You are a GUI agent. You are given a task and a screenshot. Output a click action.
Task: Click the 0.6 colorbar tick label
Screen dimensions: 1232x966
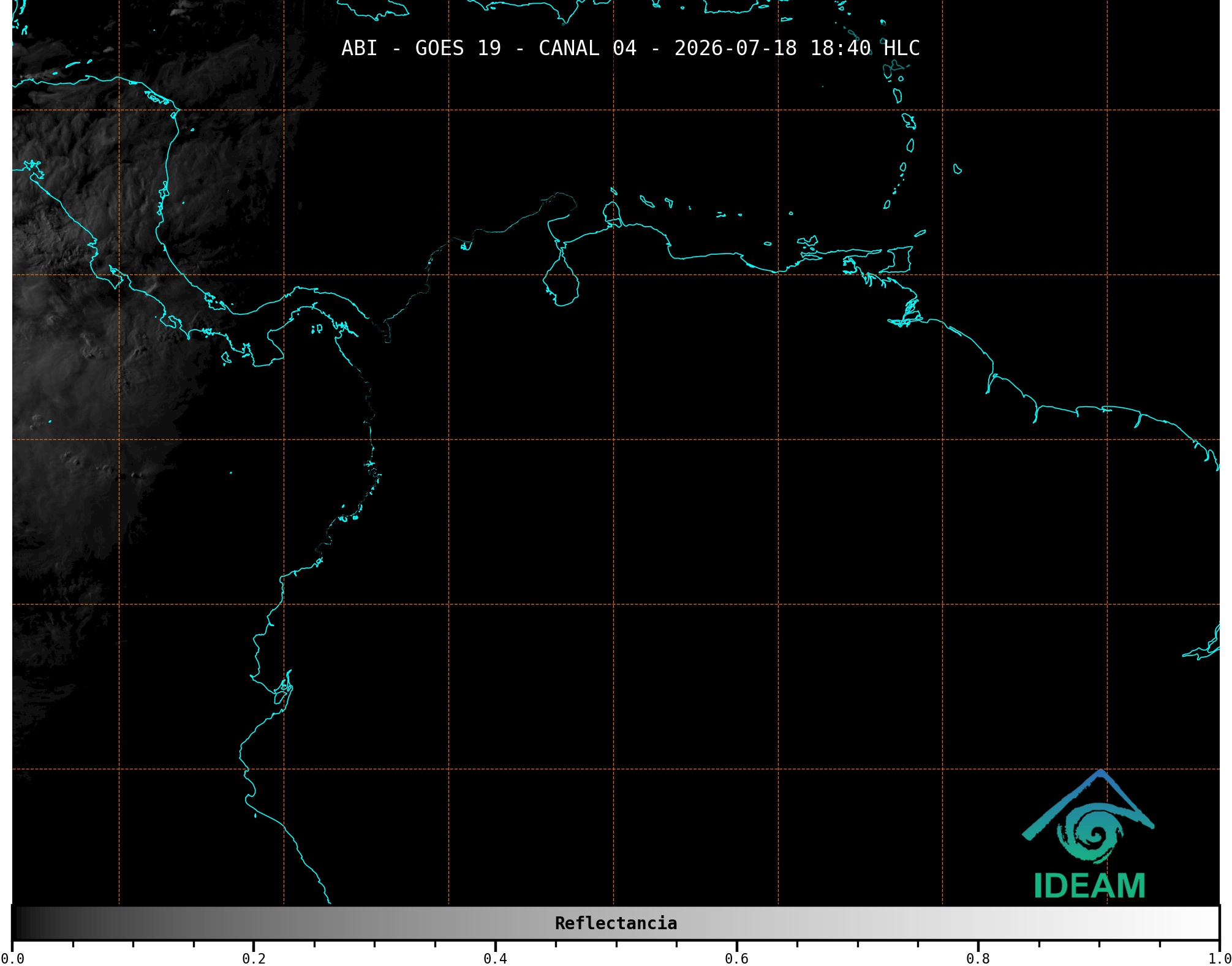[736, 959]
